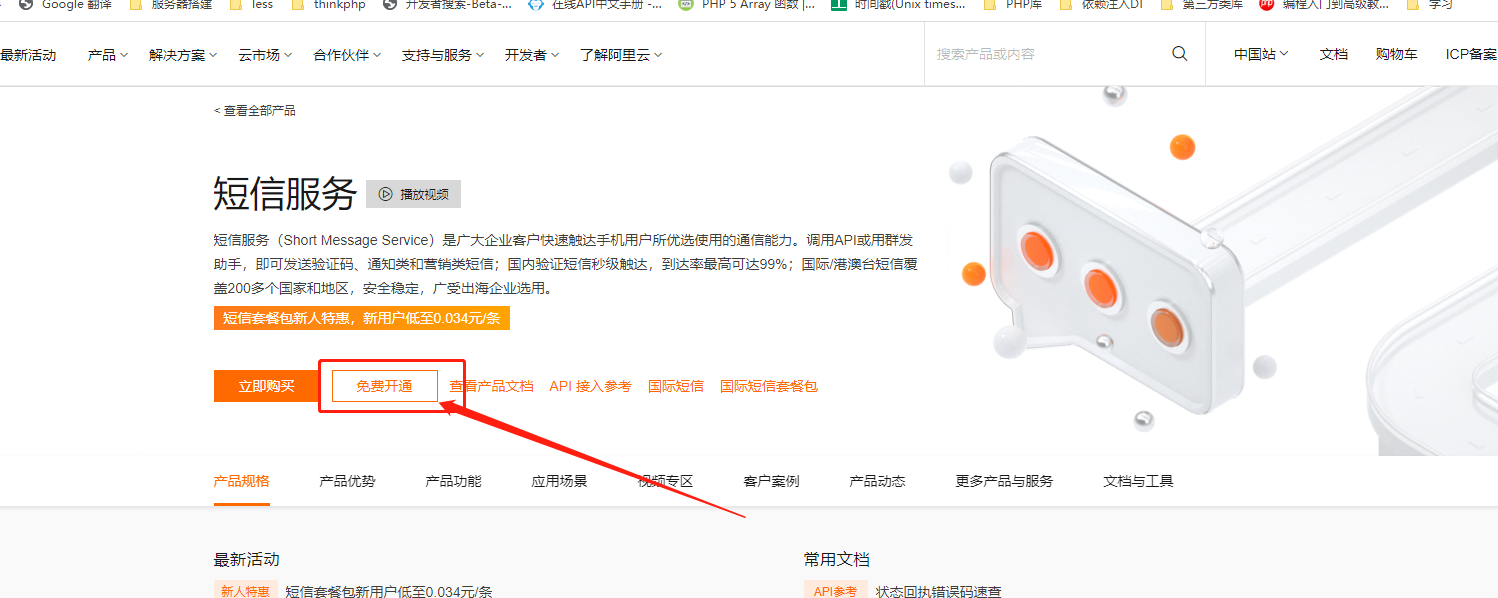Expand the 解决方案 dropdown
The width and height of the screenshot is (1498, 598).
tap(183, 55)
